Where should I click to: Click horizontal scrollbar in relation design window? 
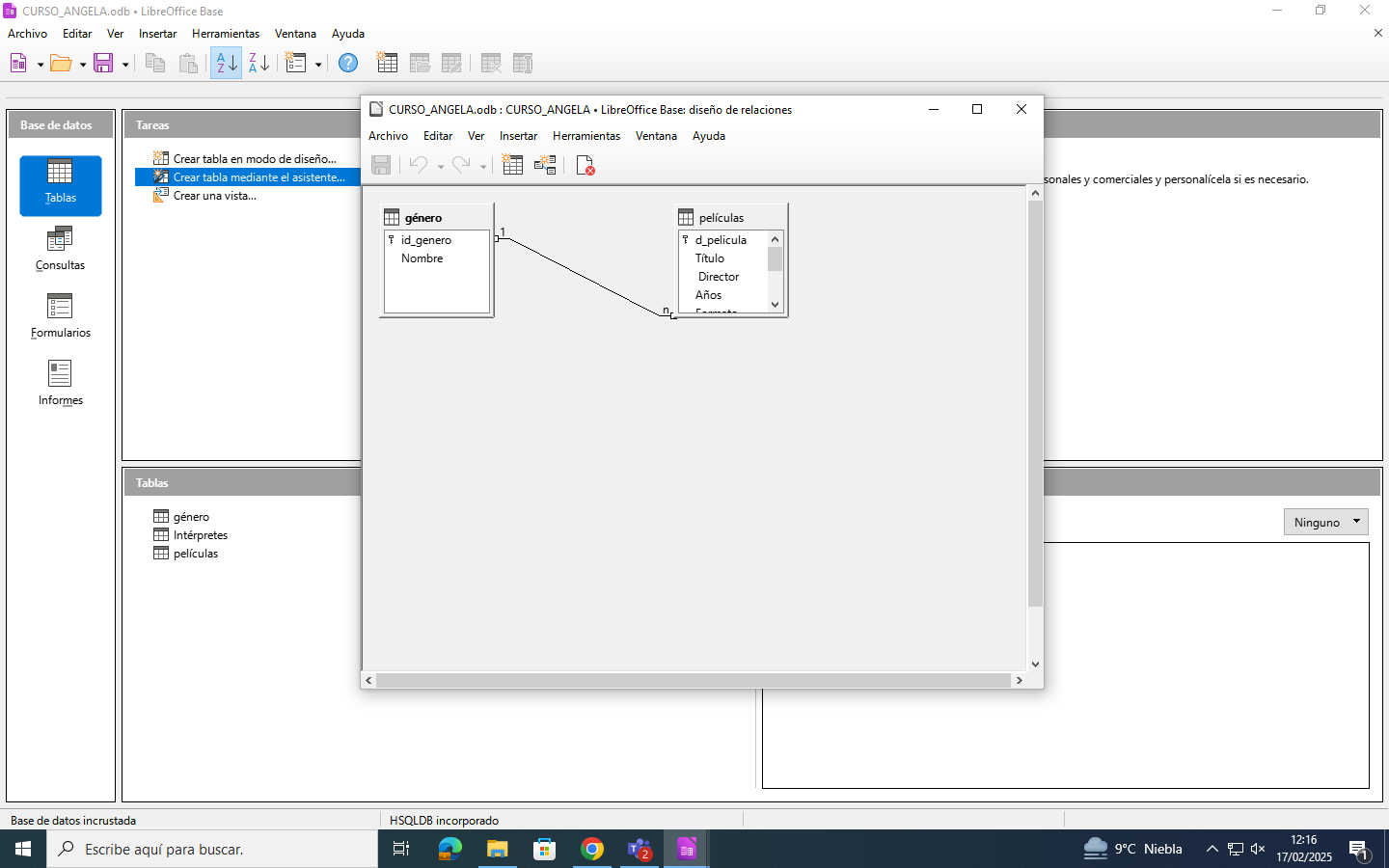[x=693, y=680]
